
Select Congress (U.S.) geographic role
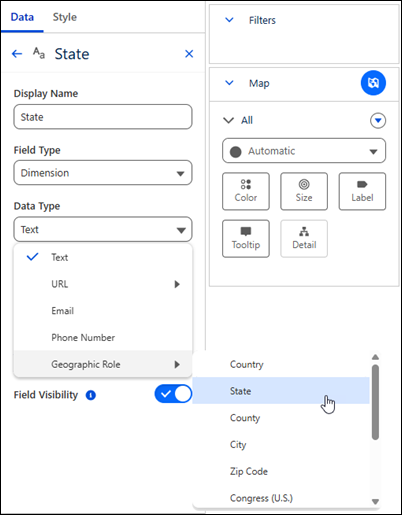pos(281,498)
